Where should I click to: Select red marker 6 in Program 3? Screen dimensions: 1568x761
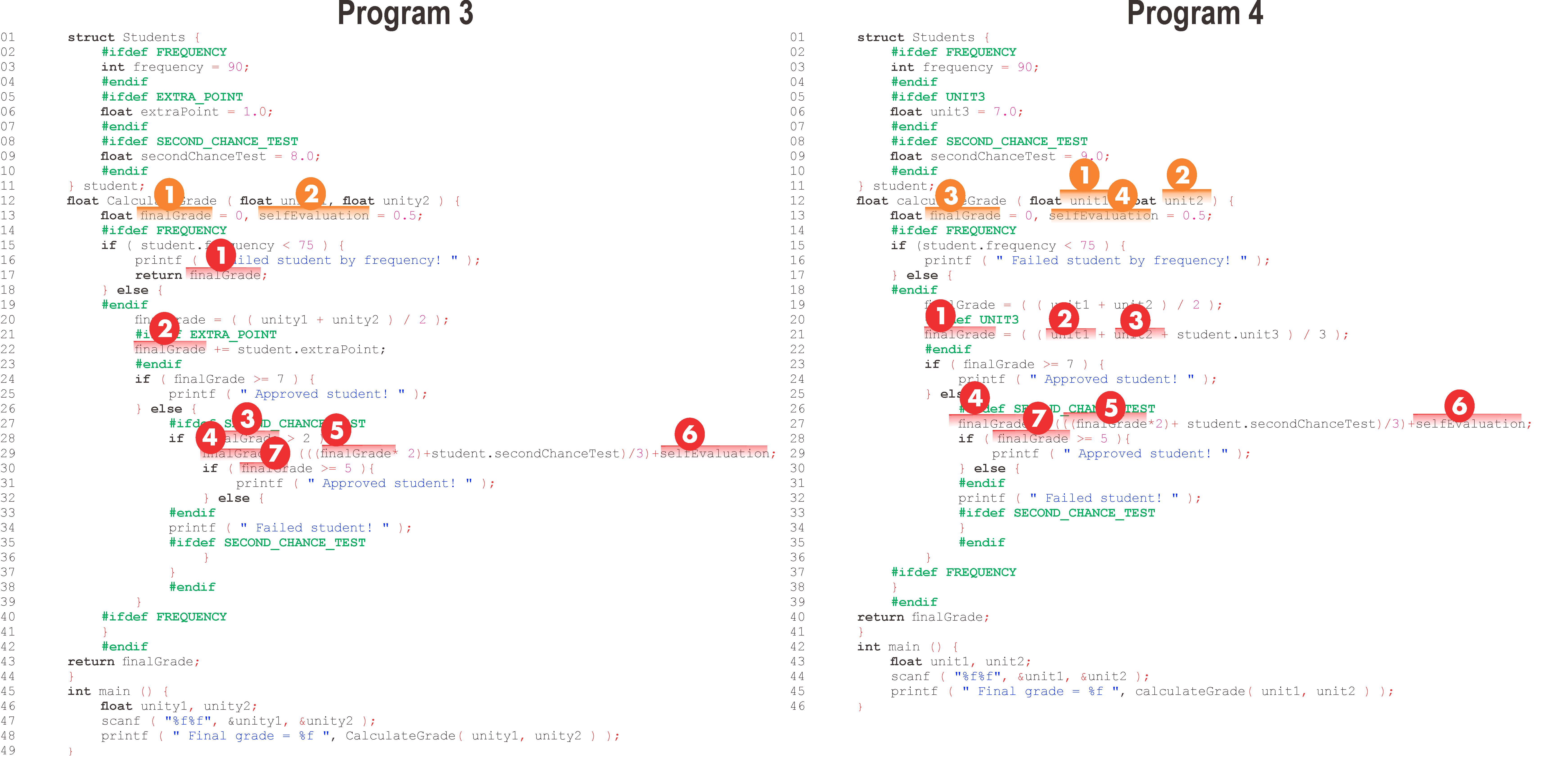(690, 434)
